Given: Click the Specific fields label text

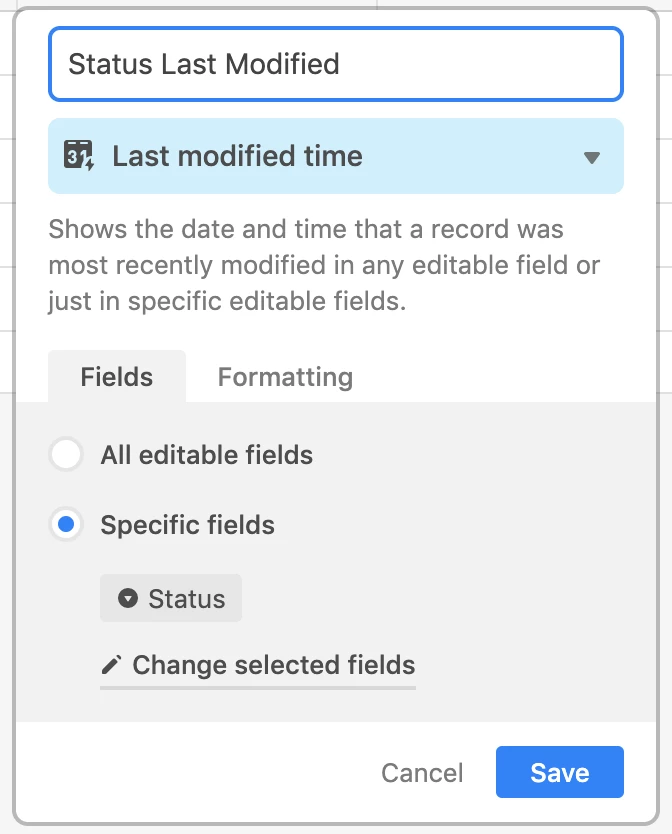Looking at the screenshot, I should pos(187,526).
